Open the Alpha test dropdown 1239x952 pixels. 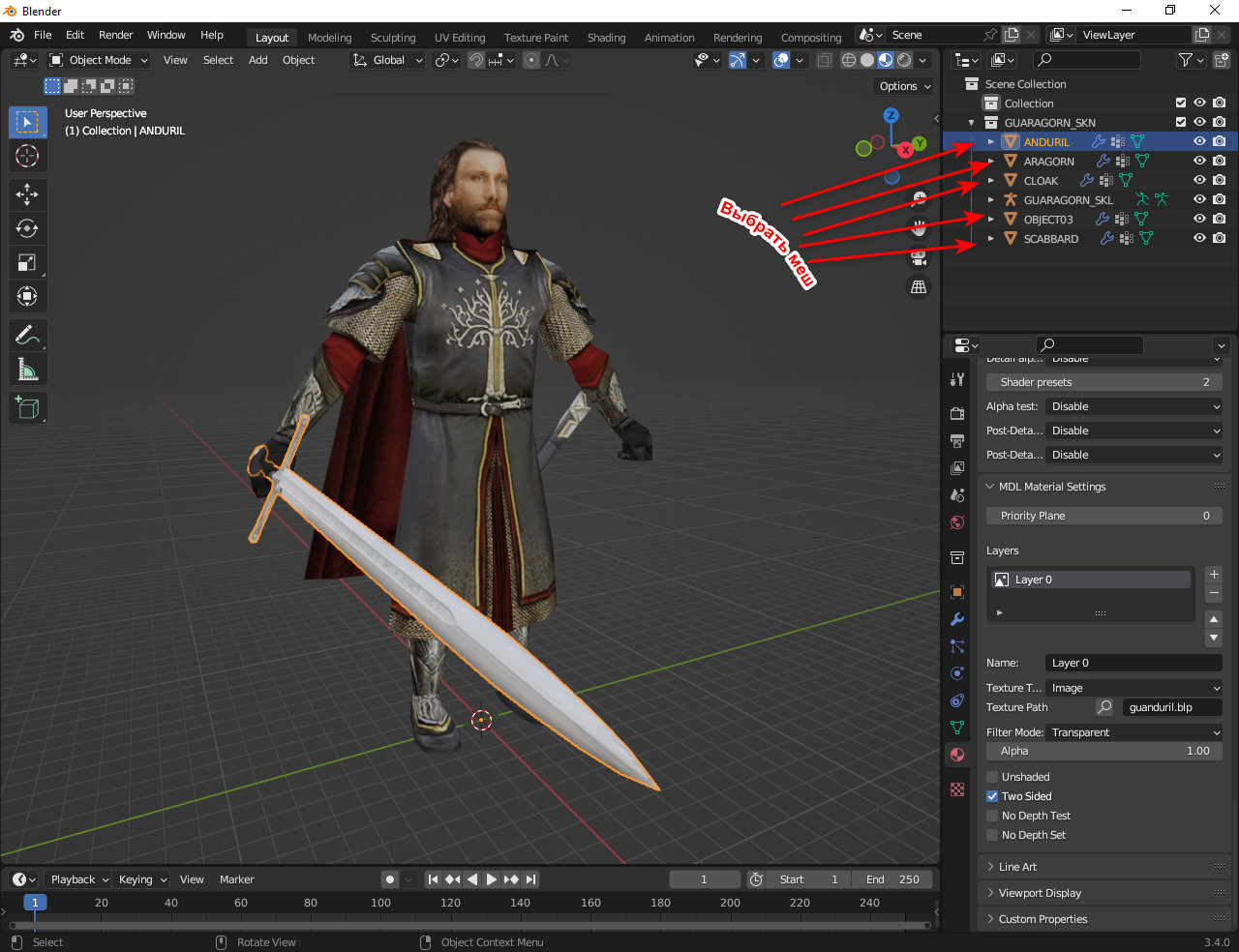pos(1134,406)
